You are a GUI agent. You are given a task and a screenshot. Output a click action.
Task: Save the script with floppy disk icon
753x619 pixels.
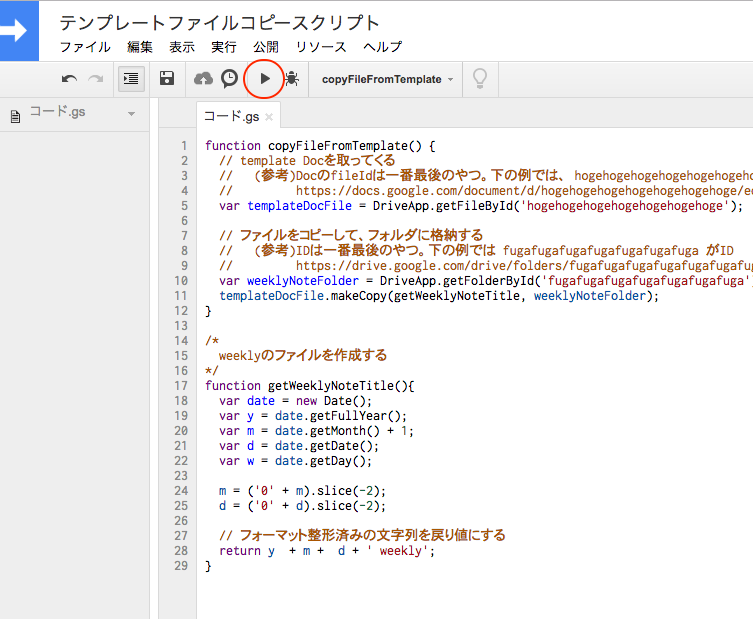[167, 78]
